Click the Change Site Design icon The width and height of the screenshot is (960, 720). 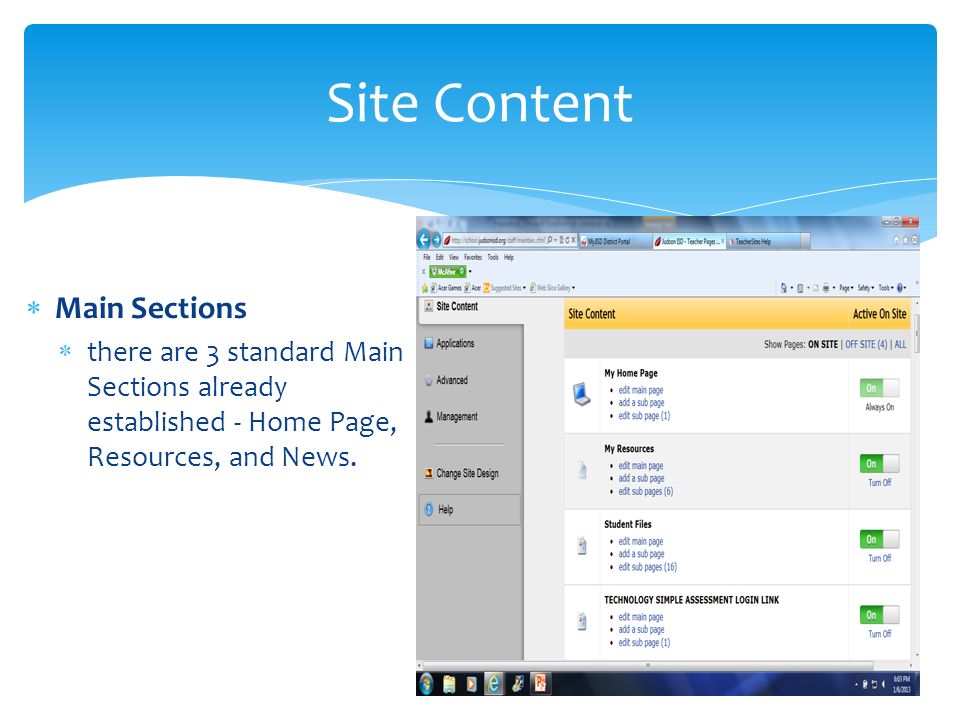[x=429, y=473]
